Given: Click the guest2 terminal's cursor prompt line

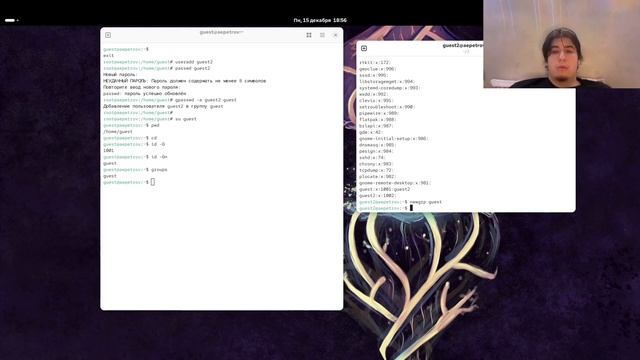Looking at the screenshot, I should coord(386,208).
